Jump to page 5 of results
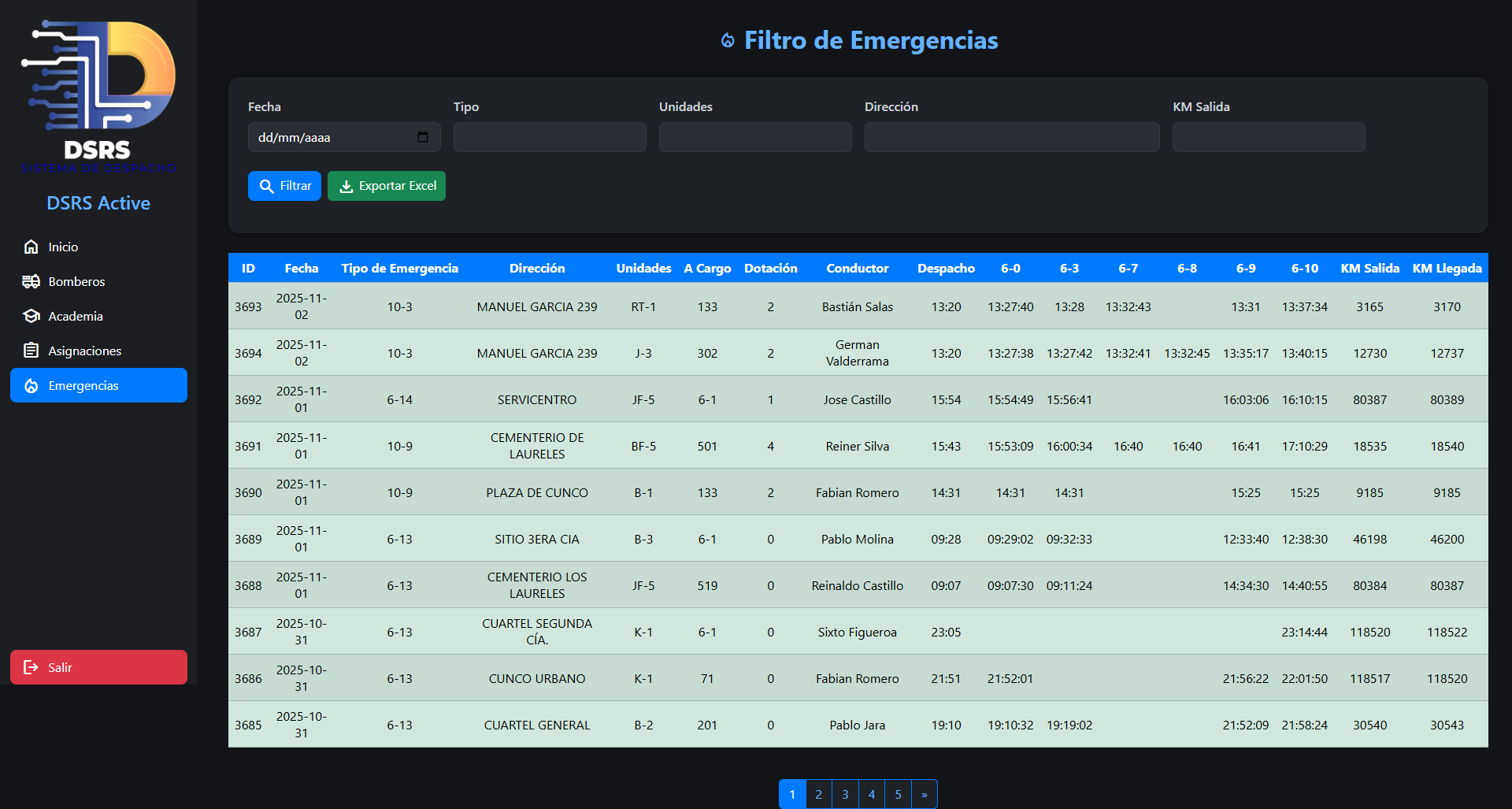The width and height of the screenshot is (1512, 809). 898,794
